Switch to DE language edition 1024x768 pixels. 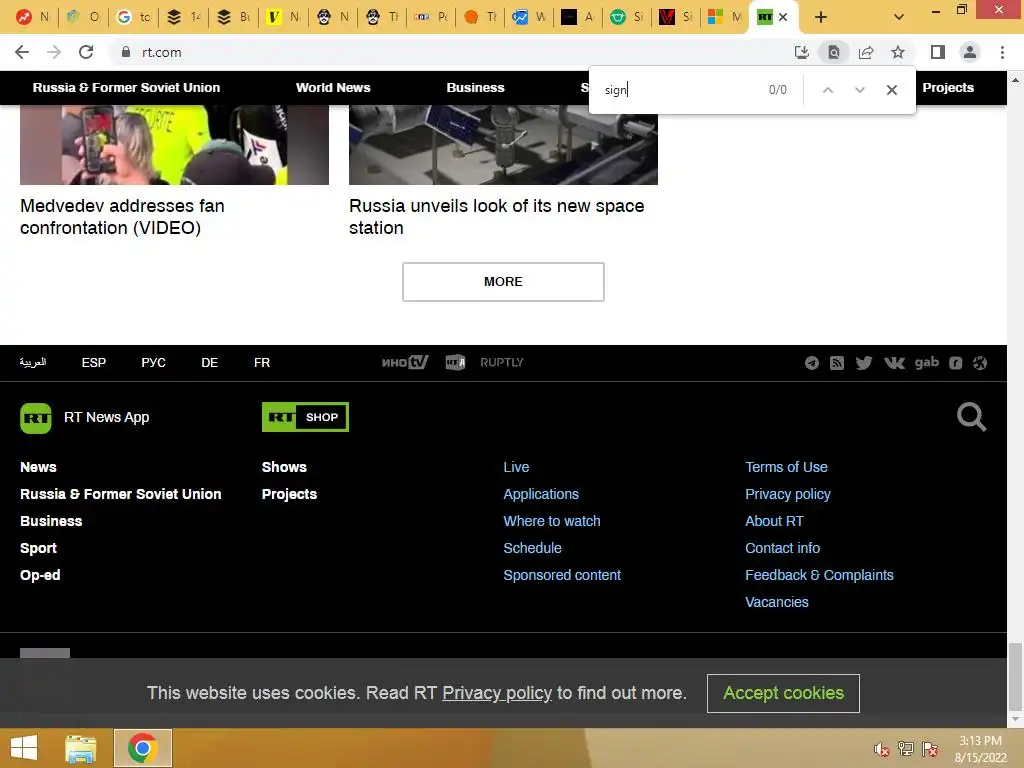coord(210,362)
